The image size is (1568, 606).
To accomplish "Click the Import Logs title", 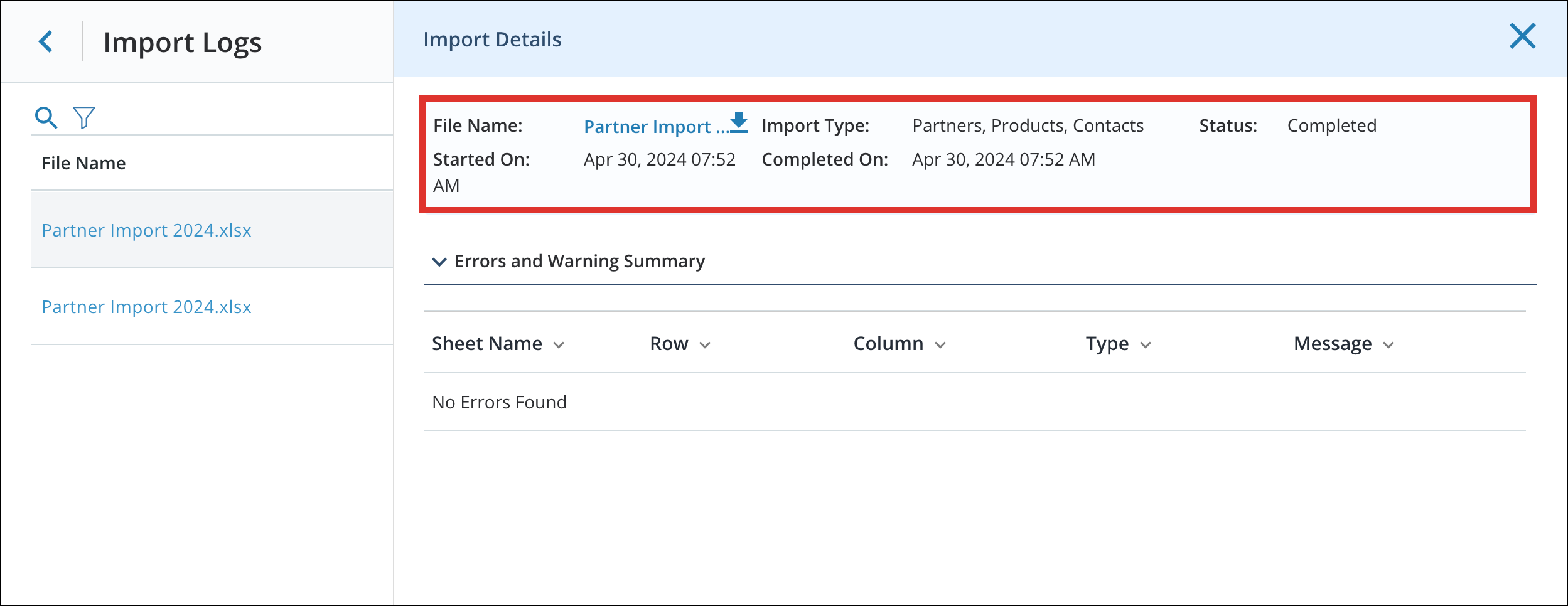I will (x=183, y=43).
